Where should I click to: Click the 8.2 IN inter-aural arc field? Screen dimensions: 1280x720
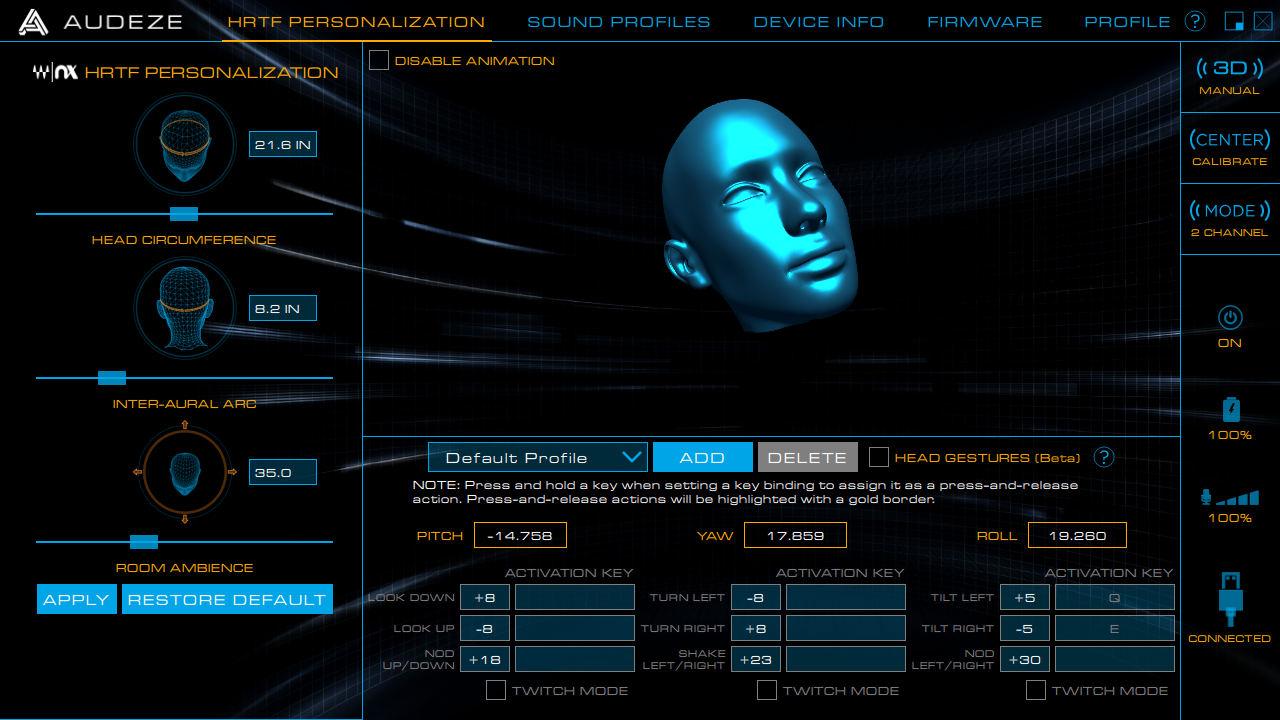[x=283, y=308]
